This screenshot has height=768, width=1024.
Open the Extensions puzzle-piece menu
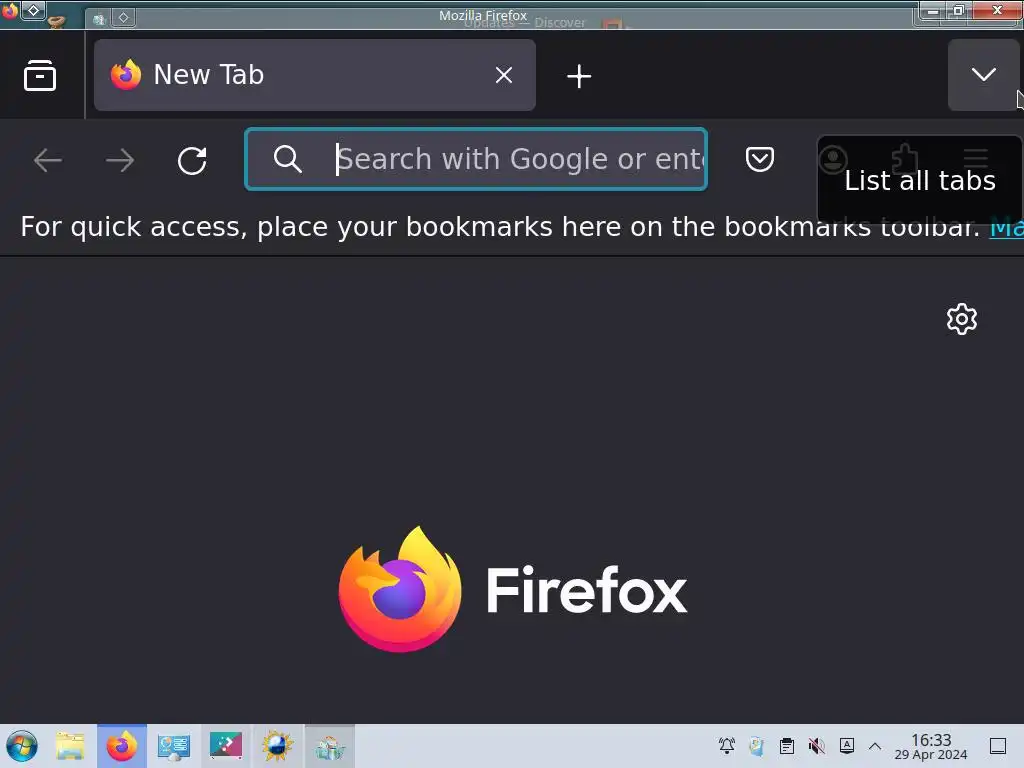coord(904,159)
